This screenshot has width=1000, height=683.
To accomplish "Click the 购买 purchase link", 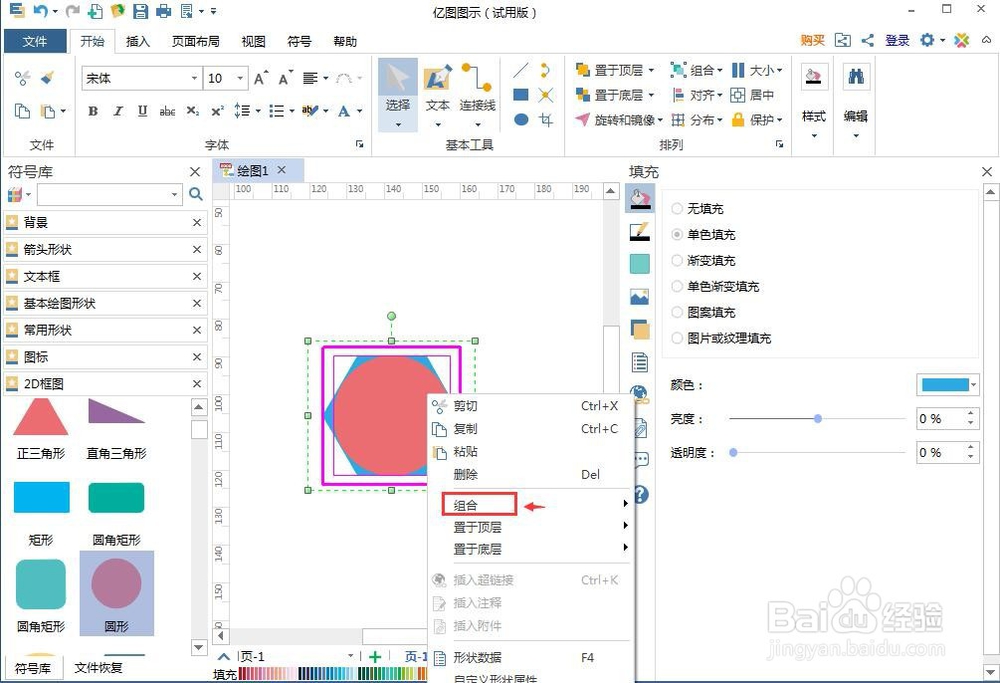I will pos(811,41).
